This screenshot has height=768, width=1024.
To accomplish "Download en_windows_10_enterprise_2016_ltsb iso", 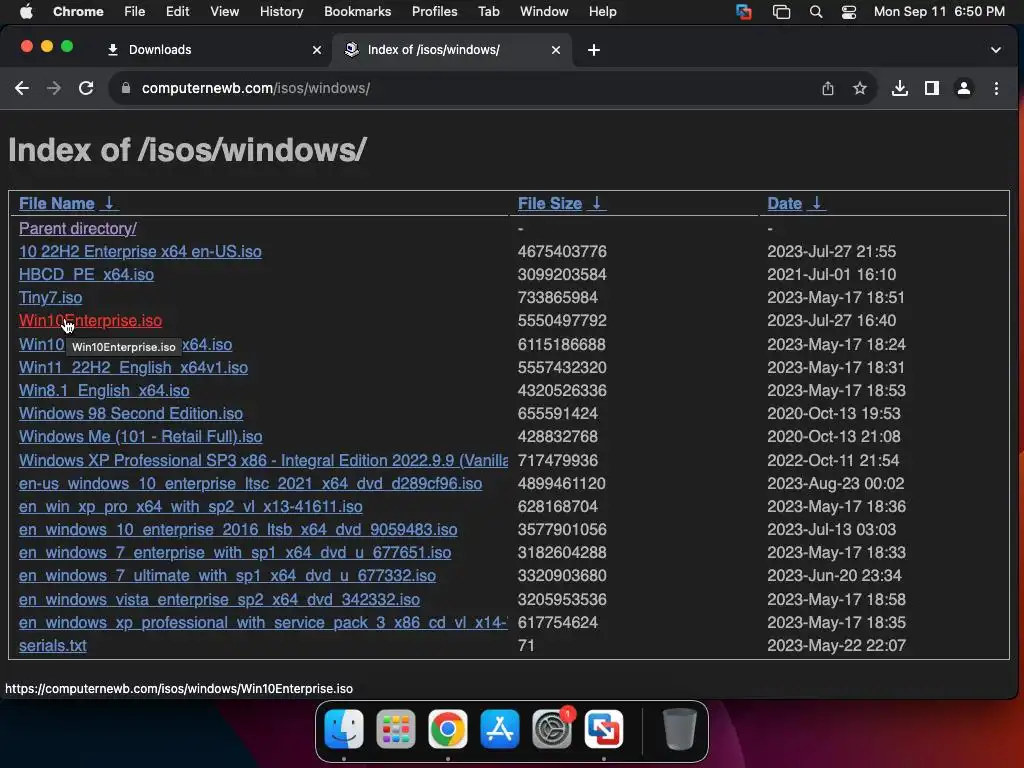I will 238,530.
